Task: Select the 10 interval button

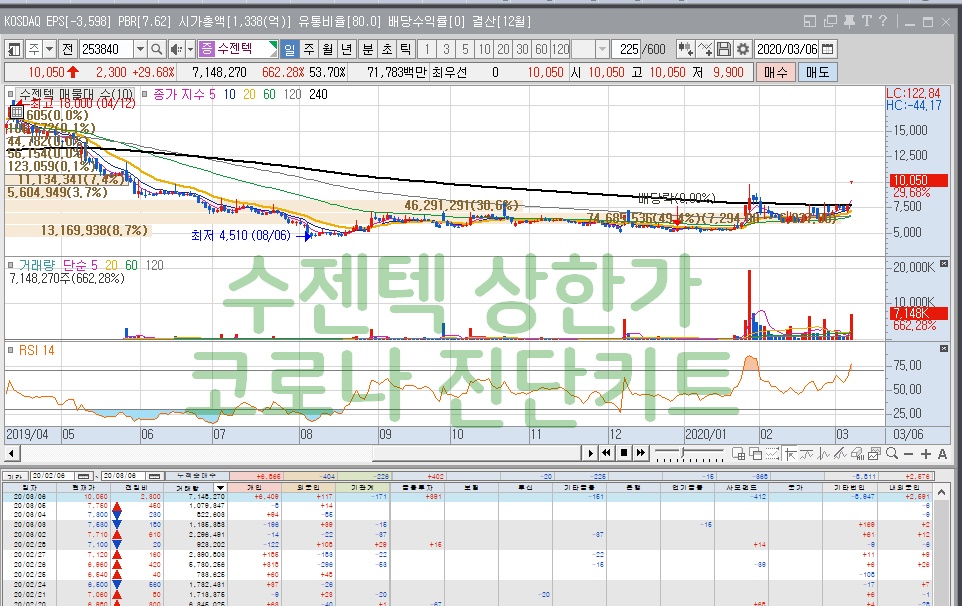Action: point(485,49)
